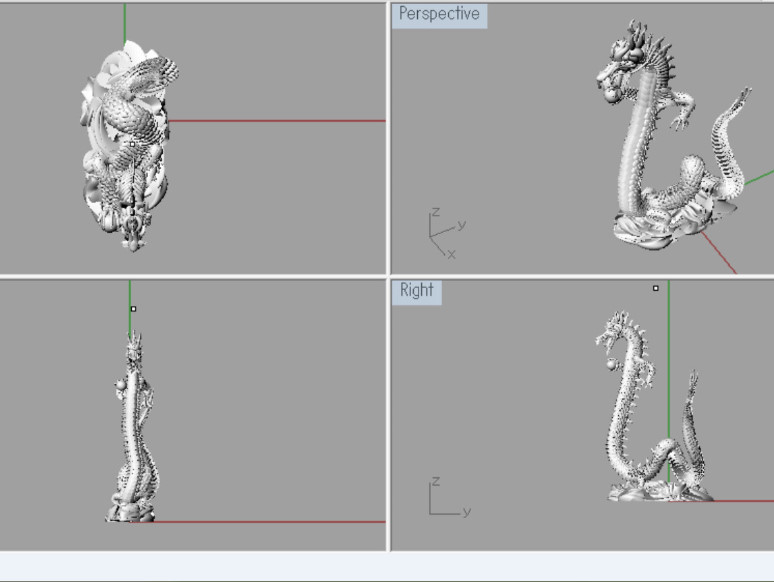Screen dimensions: 774x582
Task: Click the dragon model in Perspective viewport
Action: coord(674,137)
